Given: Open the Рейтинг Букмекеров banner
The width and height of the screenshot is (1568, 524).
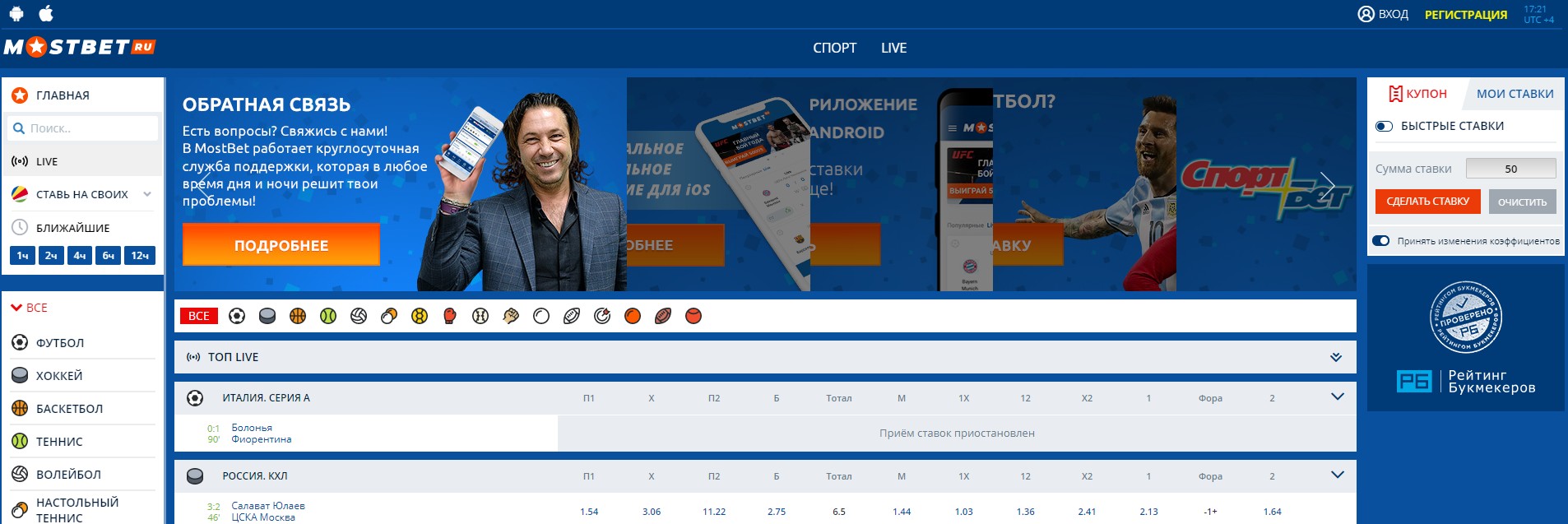Looking at the screenshot, I should tap(1466, 337).
